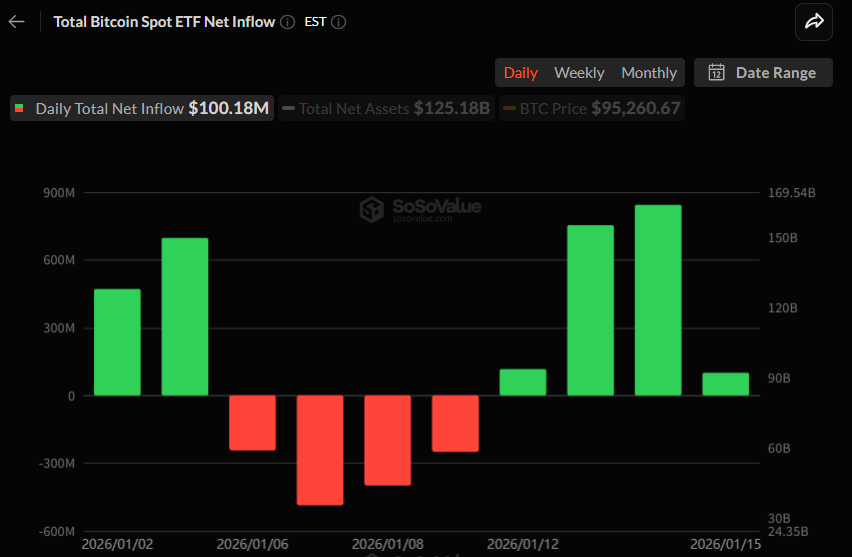Image resolution: width=852 pixels, height=557 pixels.
Task: Select the Daily interval tab
Action: point(520,72)
